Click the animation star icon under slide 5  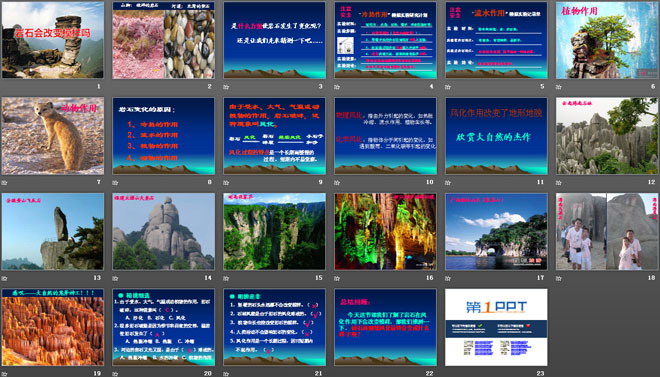point(448,87)
